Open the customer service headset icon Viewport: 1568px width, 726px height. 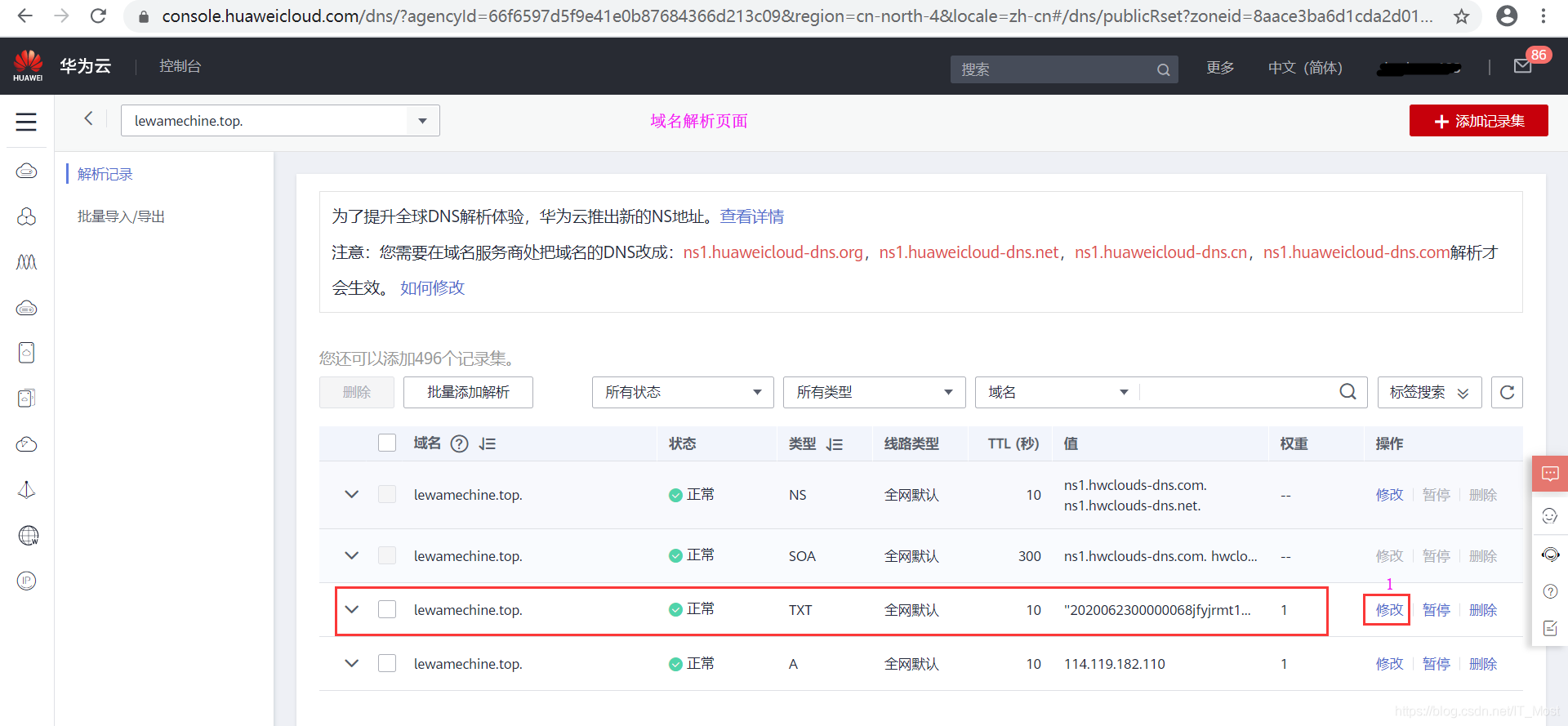pos(1550,555)
